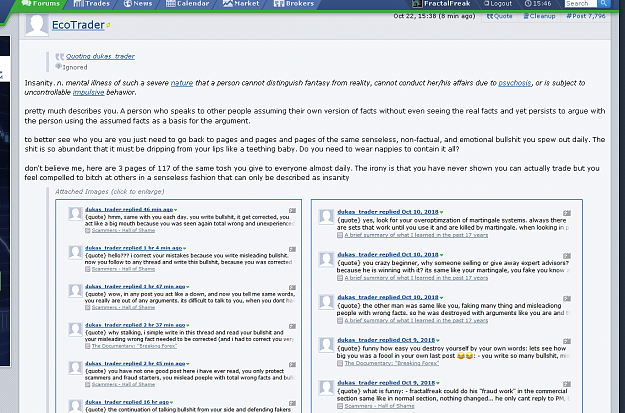
Task: Click 'Attached Images (click to enlarge)' caption
Action: [x=110, y=192]
